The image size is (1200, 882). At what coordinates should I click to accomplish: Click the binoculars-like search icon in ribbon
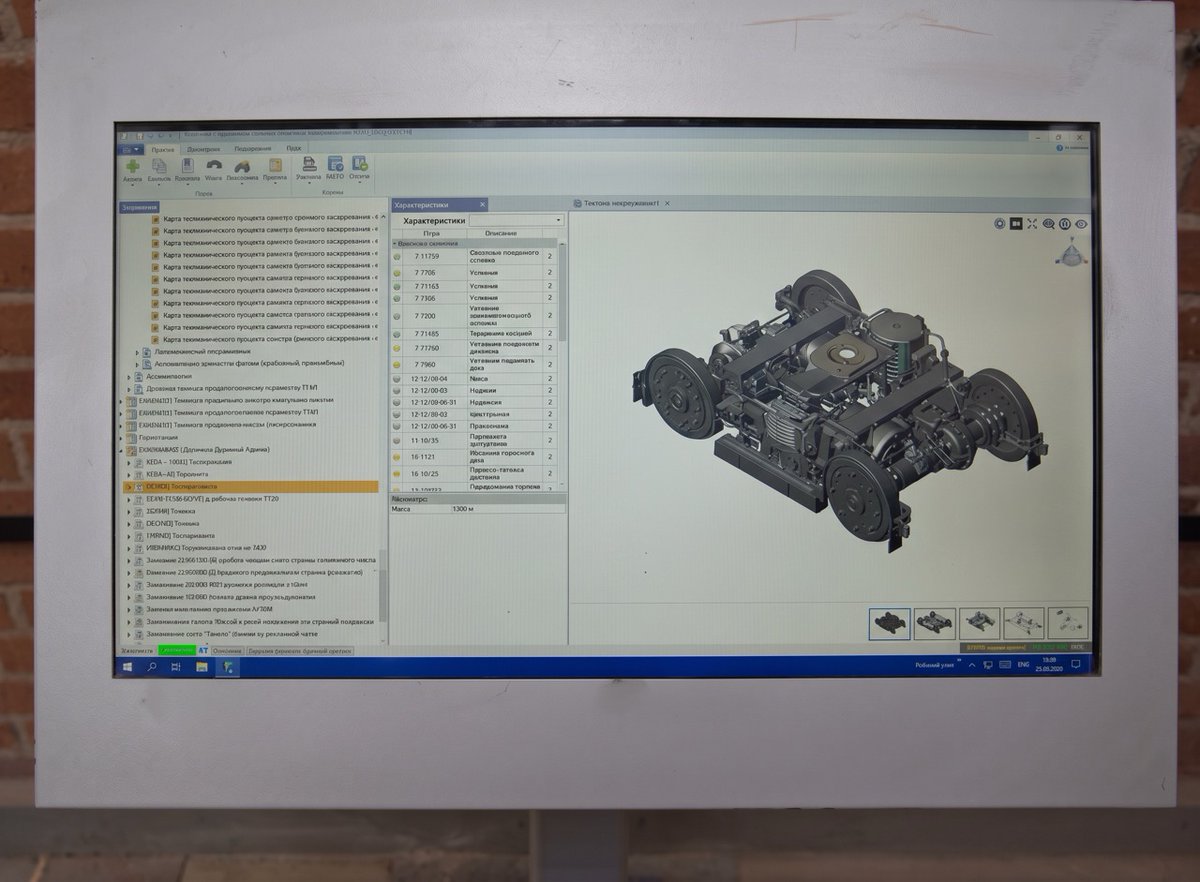(241, 166)
